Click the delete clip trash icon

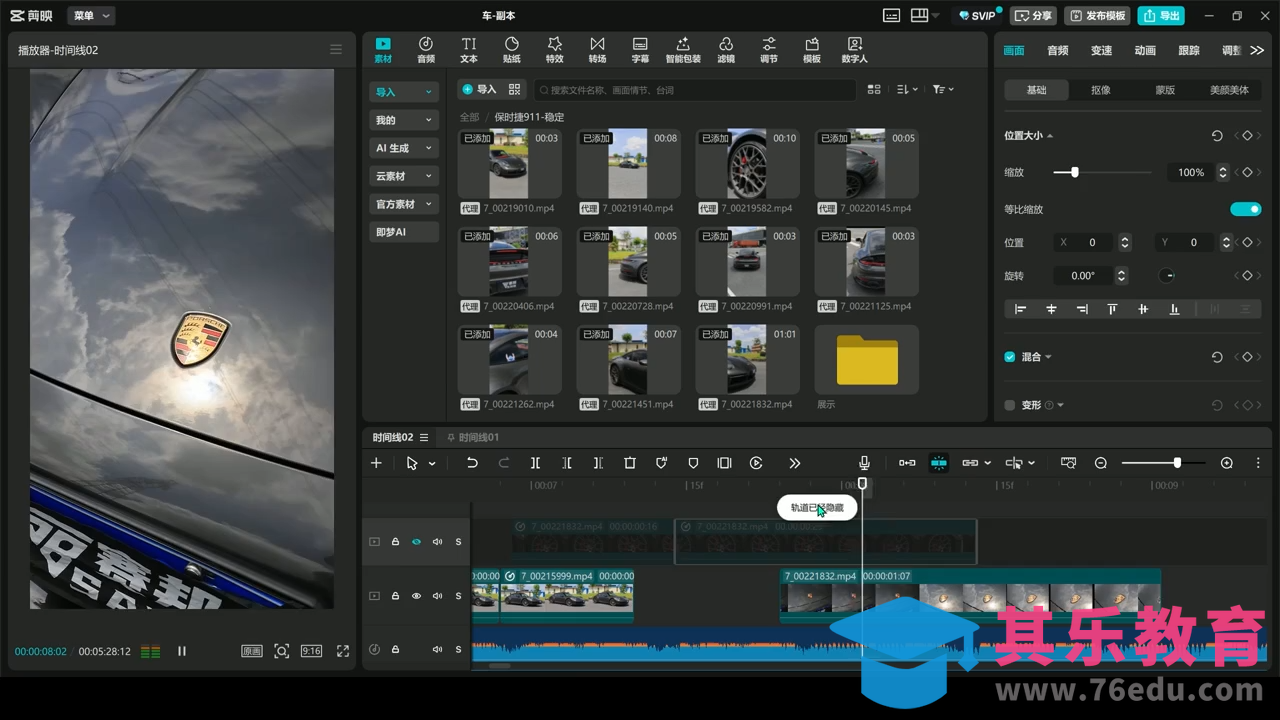click(x=630, y=463)
